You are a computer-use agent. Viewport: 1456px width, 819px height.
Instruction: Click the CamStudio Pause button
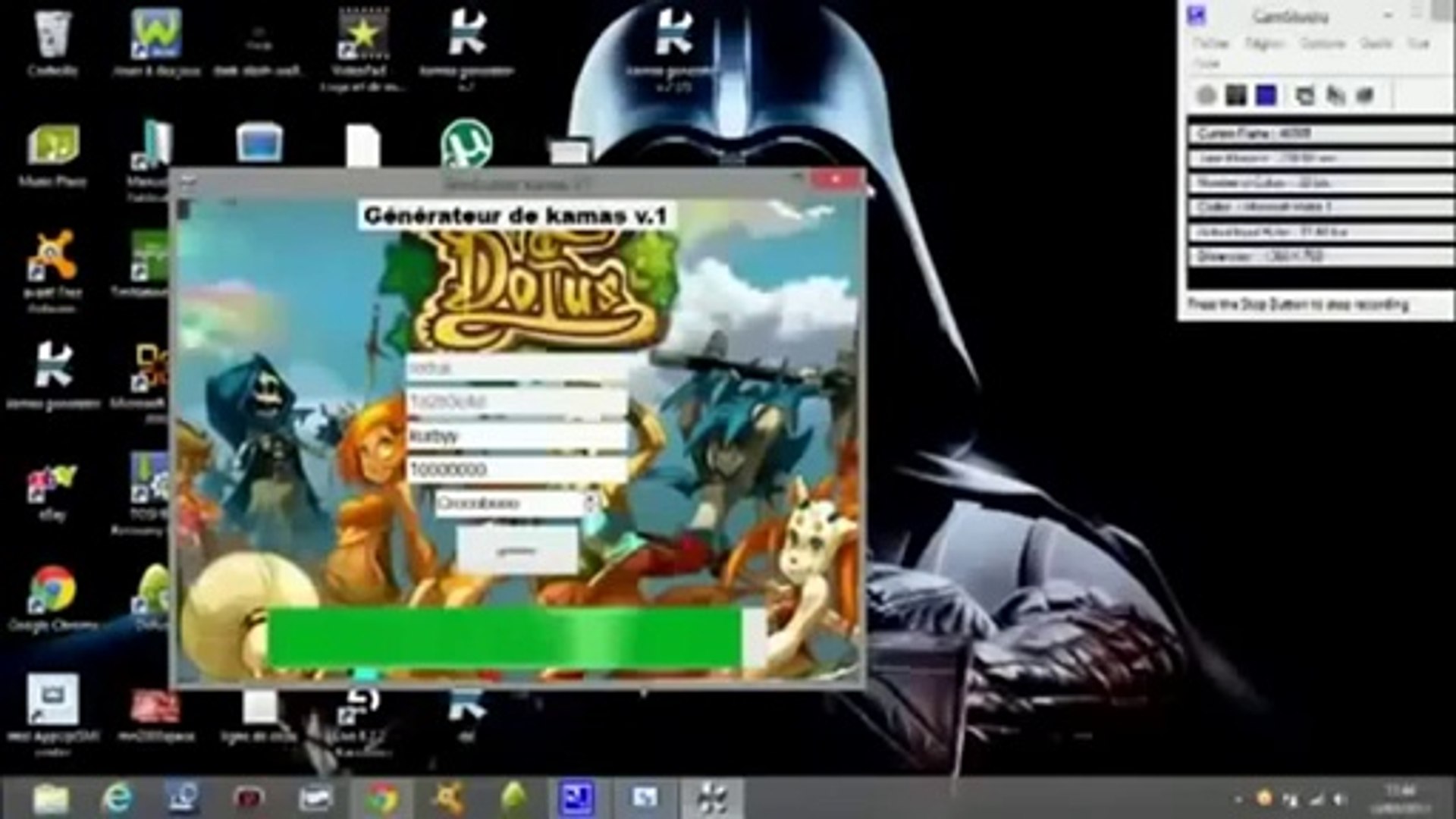[1236, 96]
